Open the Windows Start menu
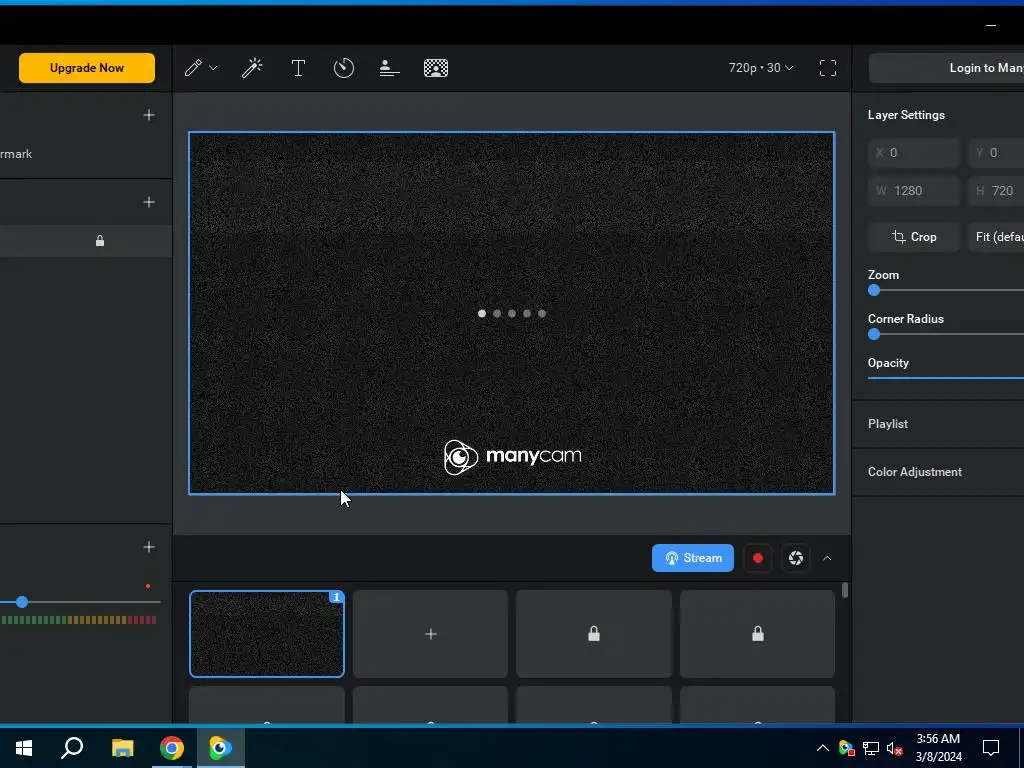Screen dimensions: 1024x768 [24, 748]
